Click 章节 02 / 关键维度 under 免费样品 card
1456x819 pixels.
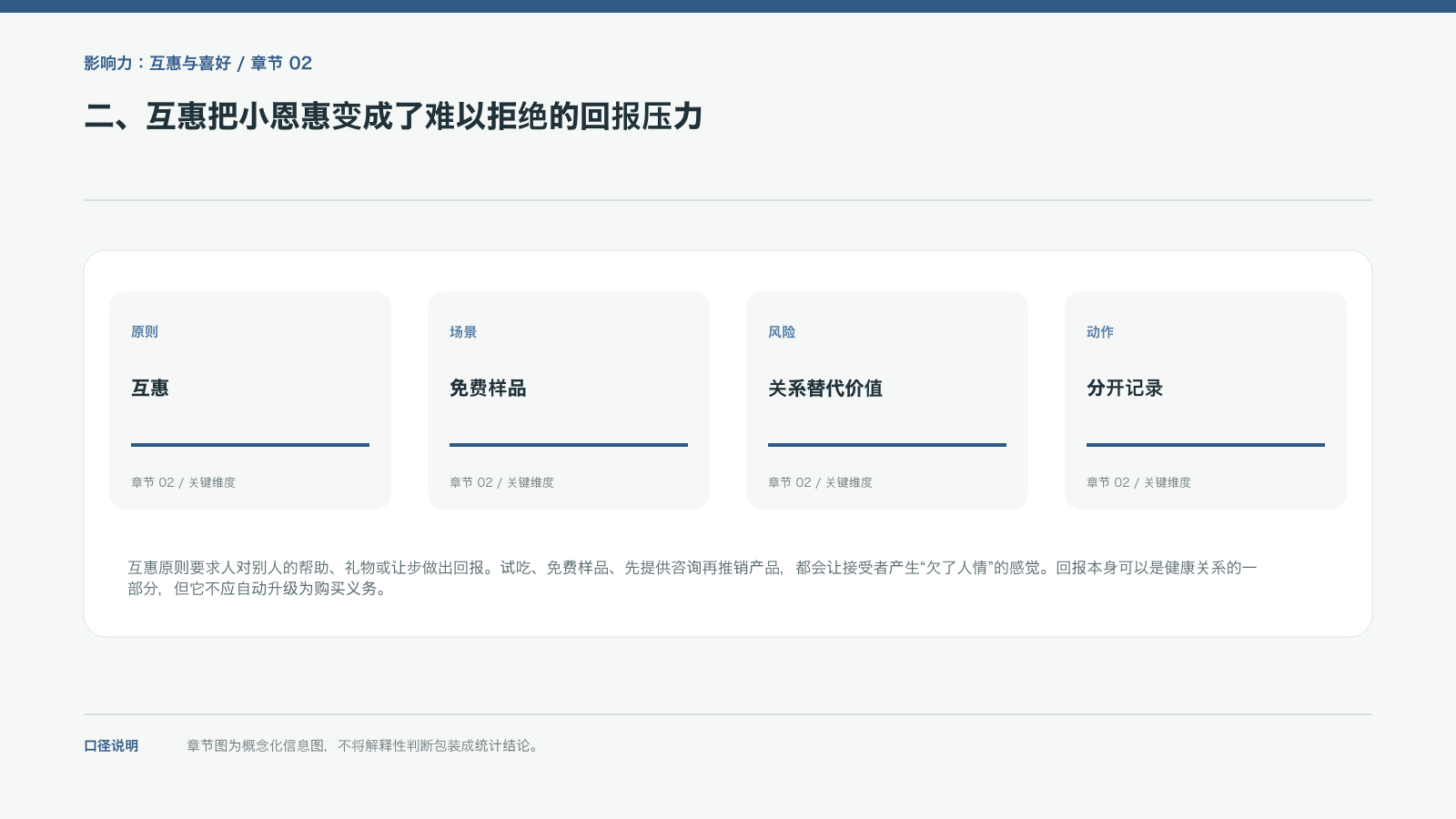coord(501,482)
